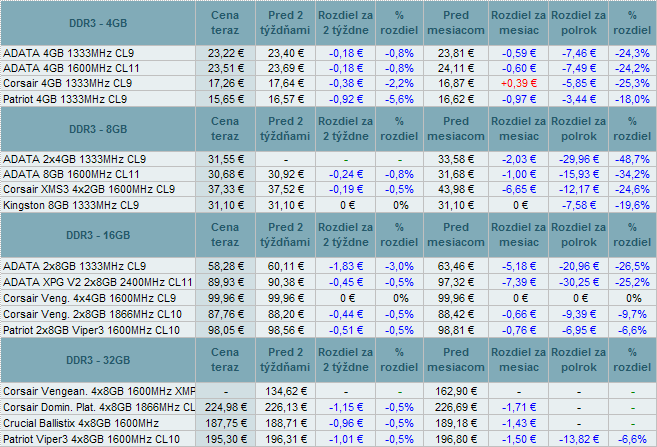Select current price 17,26 € cell
The width and height of the screenshot is (657, 447).
(225, 83)
